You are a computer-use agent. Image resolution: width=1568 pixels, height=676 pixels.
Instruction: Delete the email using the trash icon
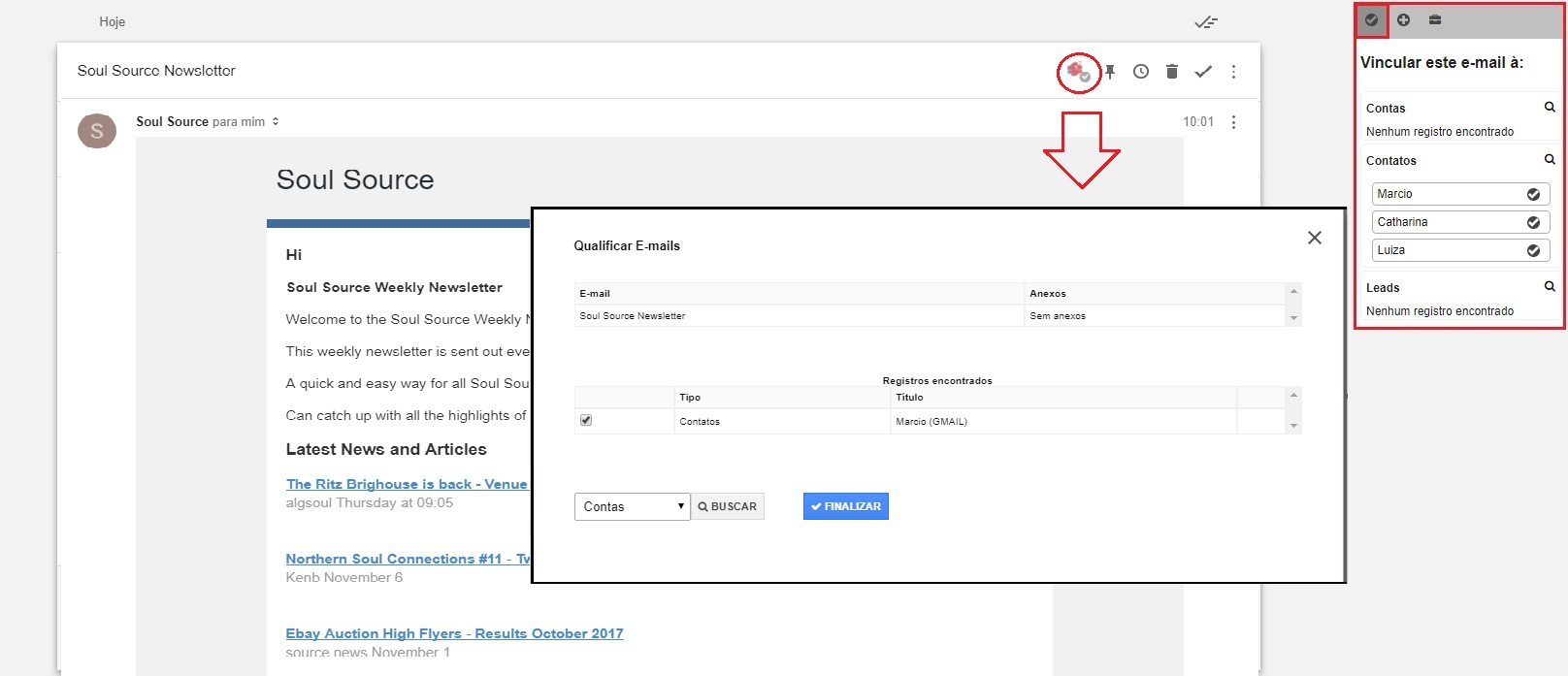coord(1172,72)
